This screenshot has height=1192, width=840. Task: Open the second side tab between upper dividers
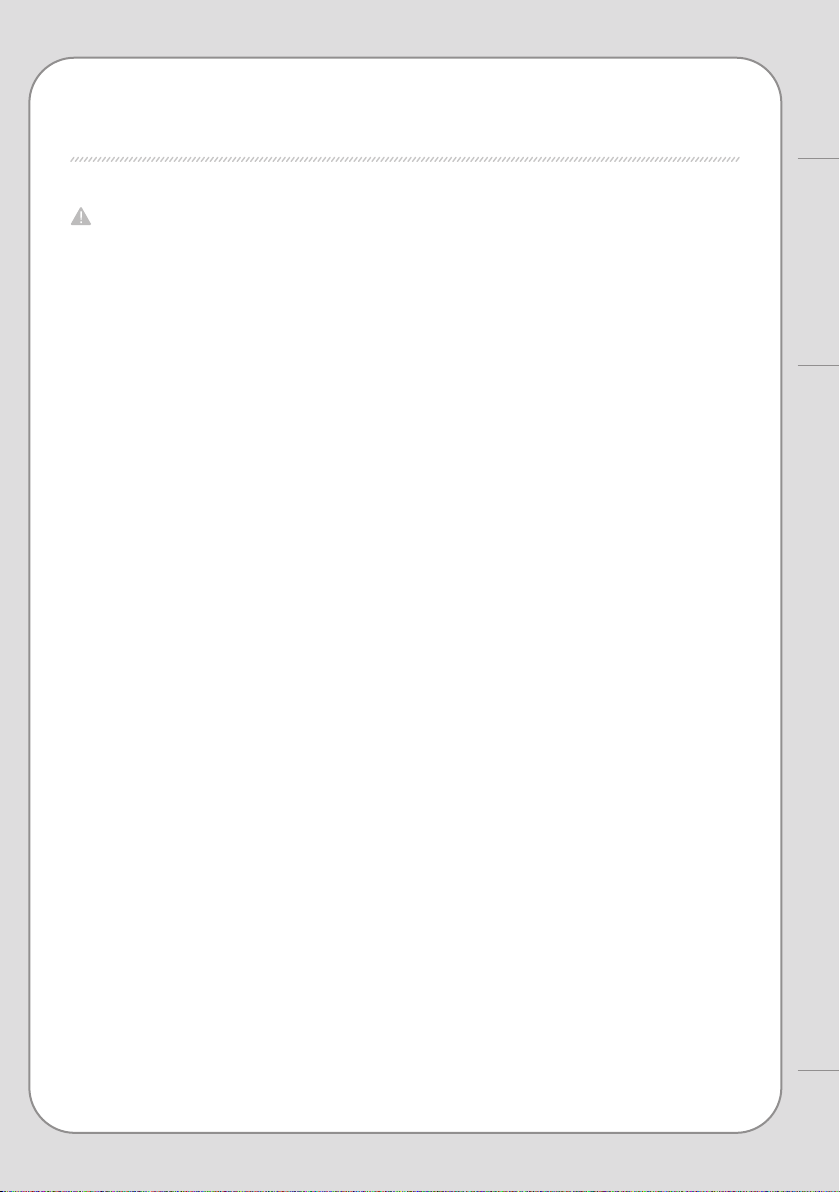(x=819, y=262)
